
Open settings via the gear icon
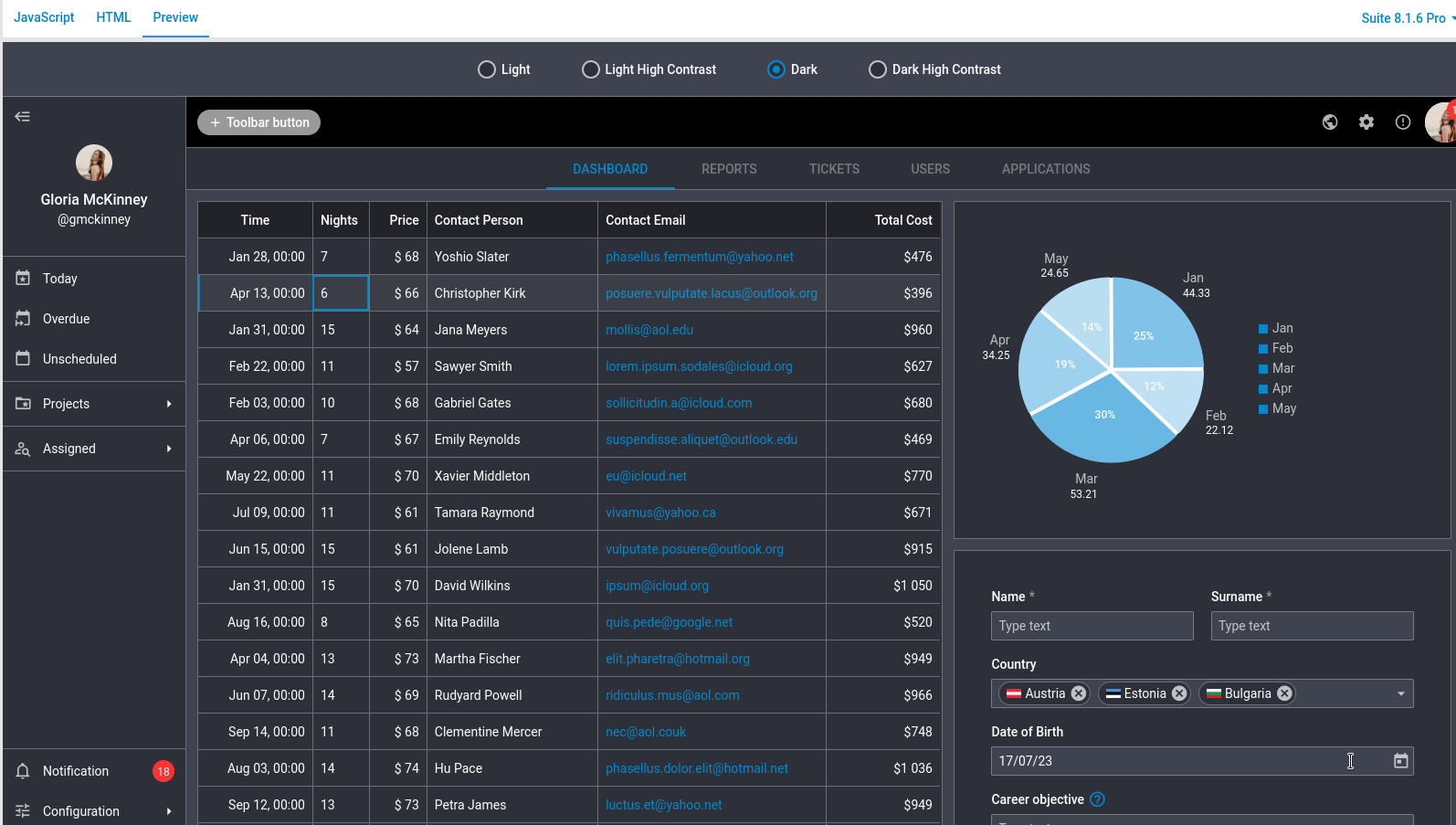point(1366,122)
